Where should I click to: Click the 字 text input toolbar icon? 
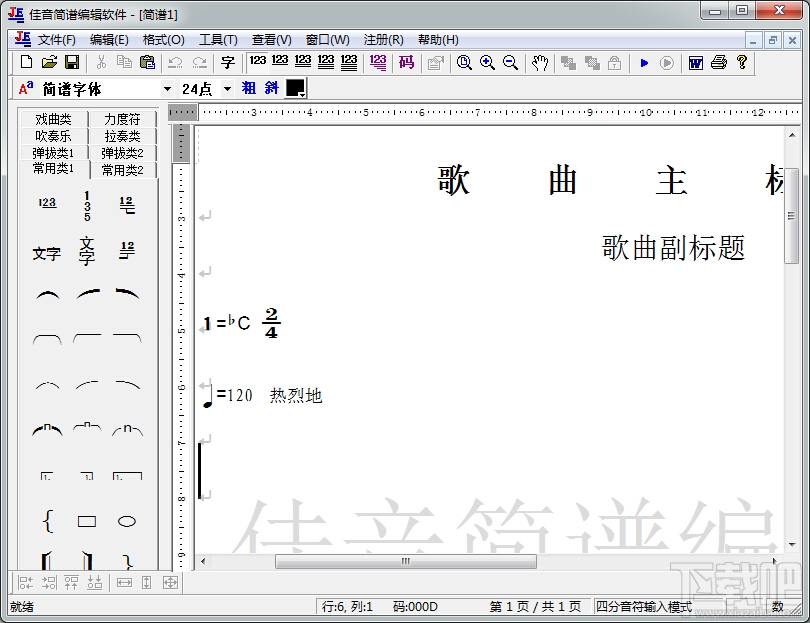tap(227, 63)
